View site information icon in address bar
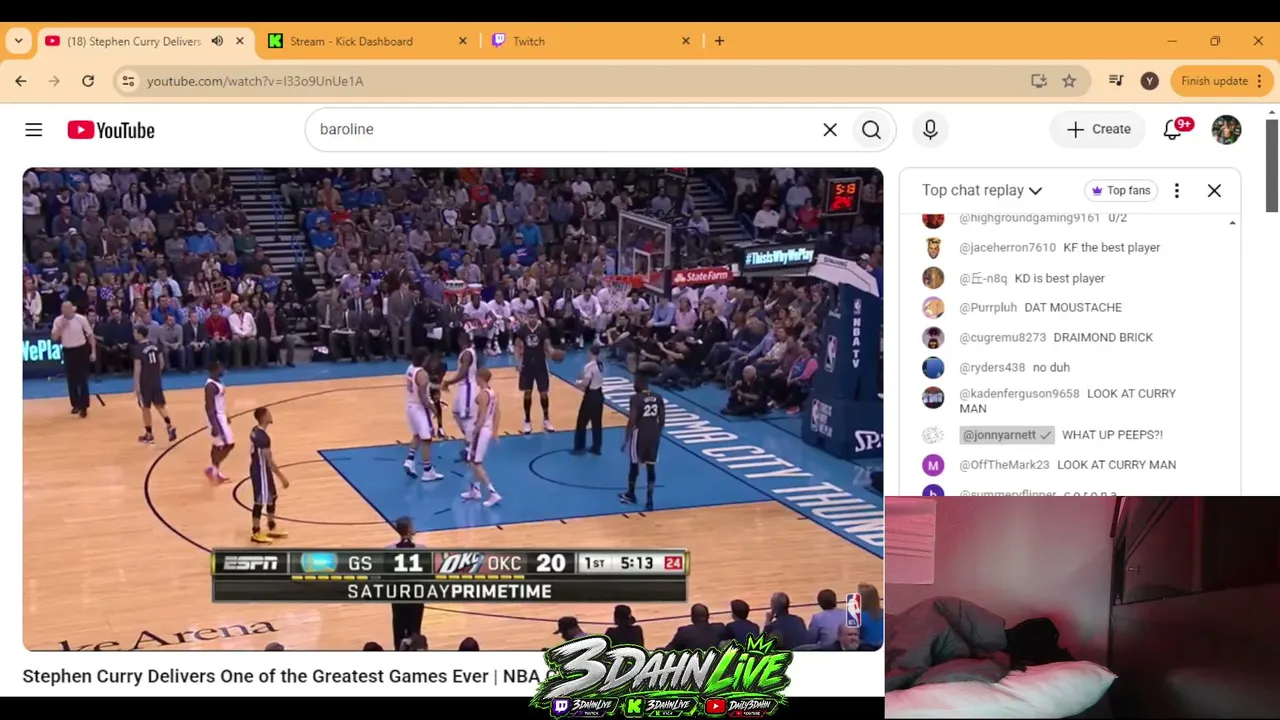This screenshot has height=720, width=1280. click(128, 81)
